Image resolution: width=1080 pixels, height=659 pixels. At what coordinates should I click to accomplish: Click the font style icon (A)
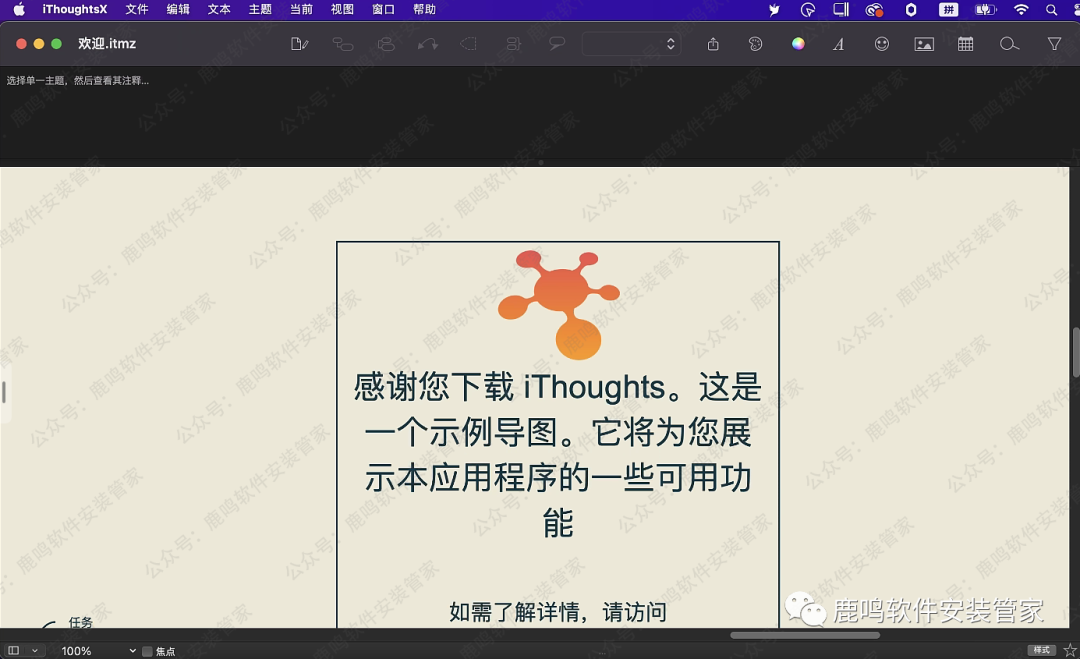click(839, 44)
